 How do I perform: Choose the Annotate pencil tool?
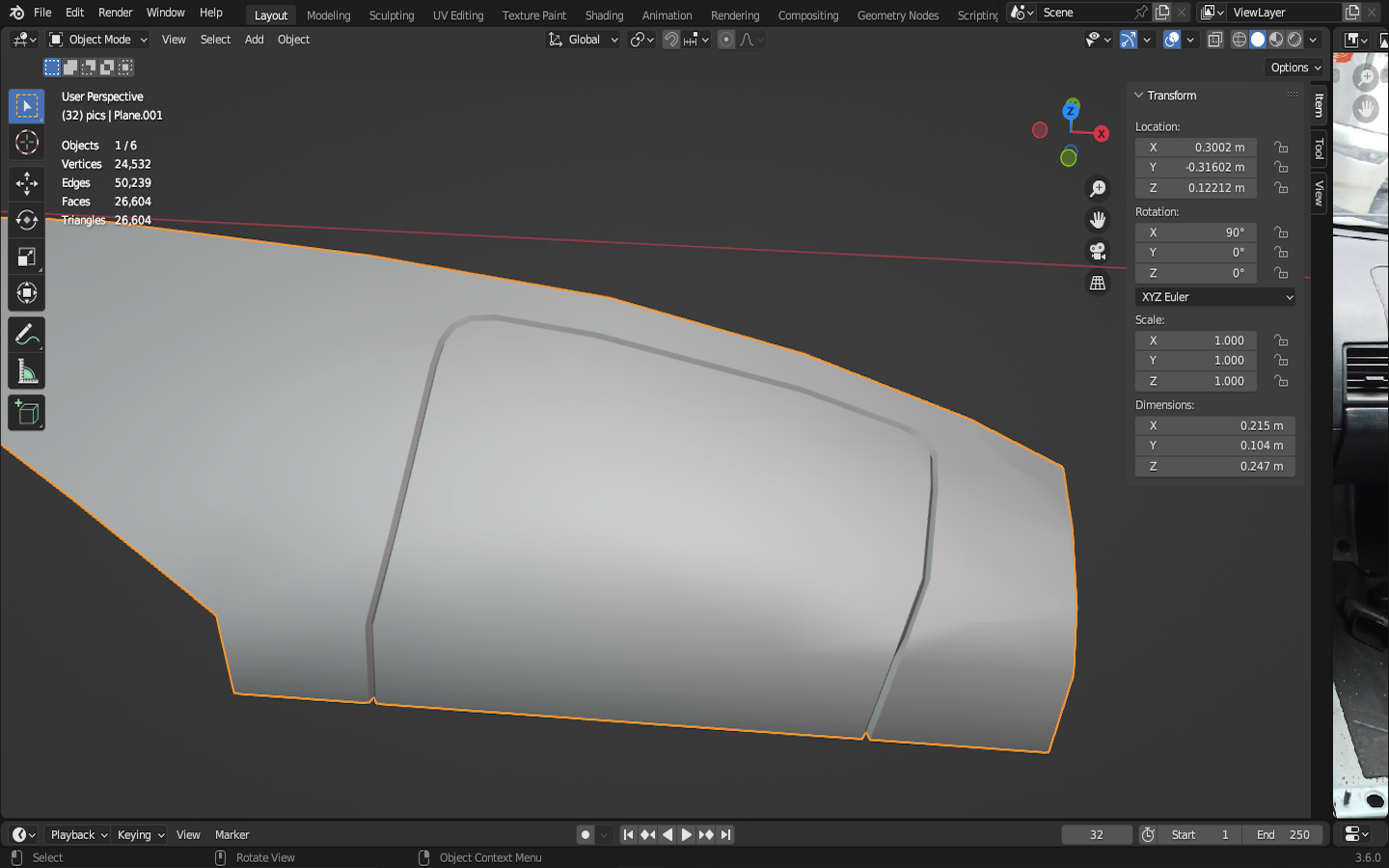pyautogui.click(x=26, y=335)
